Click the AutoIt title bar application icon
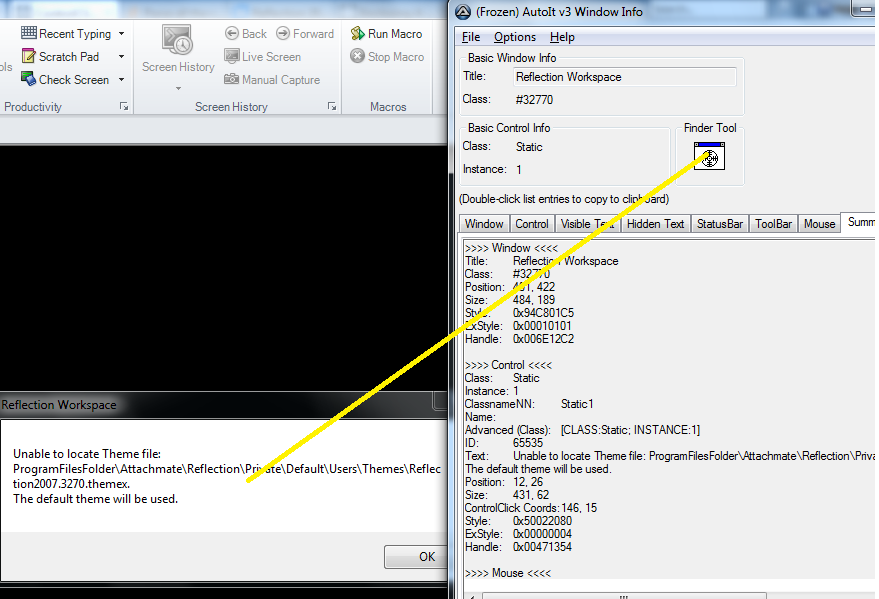The image size is (879, 599). (462, 12)
